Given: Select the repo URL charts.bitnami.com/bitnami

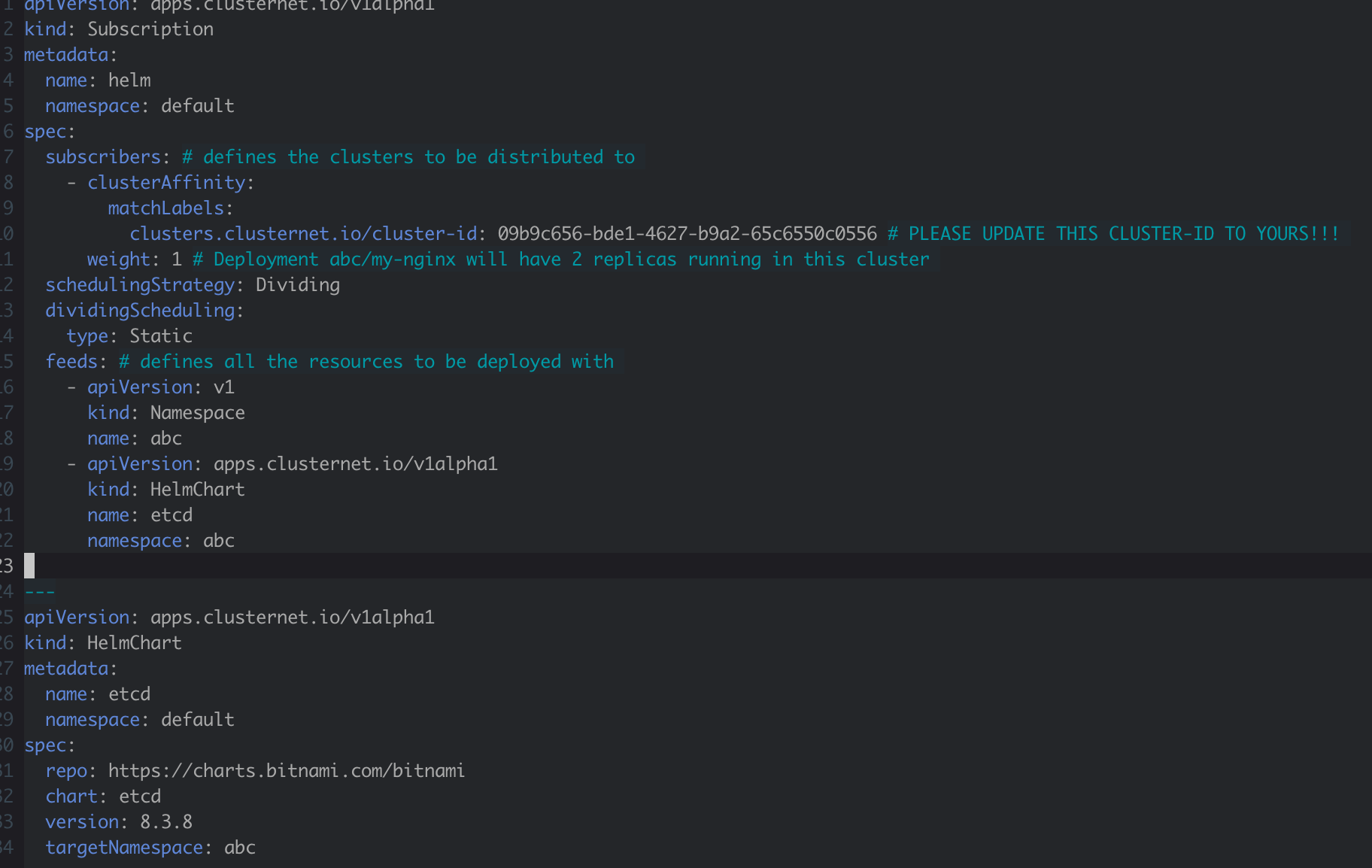Looking at the screenshot, I should [286, 770].
